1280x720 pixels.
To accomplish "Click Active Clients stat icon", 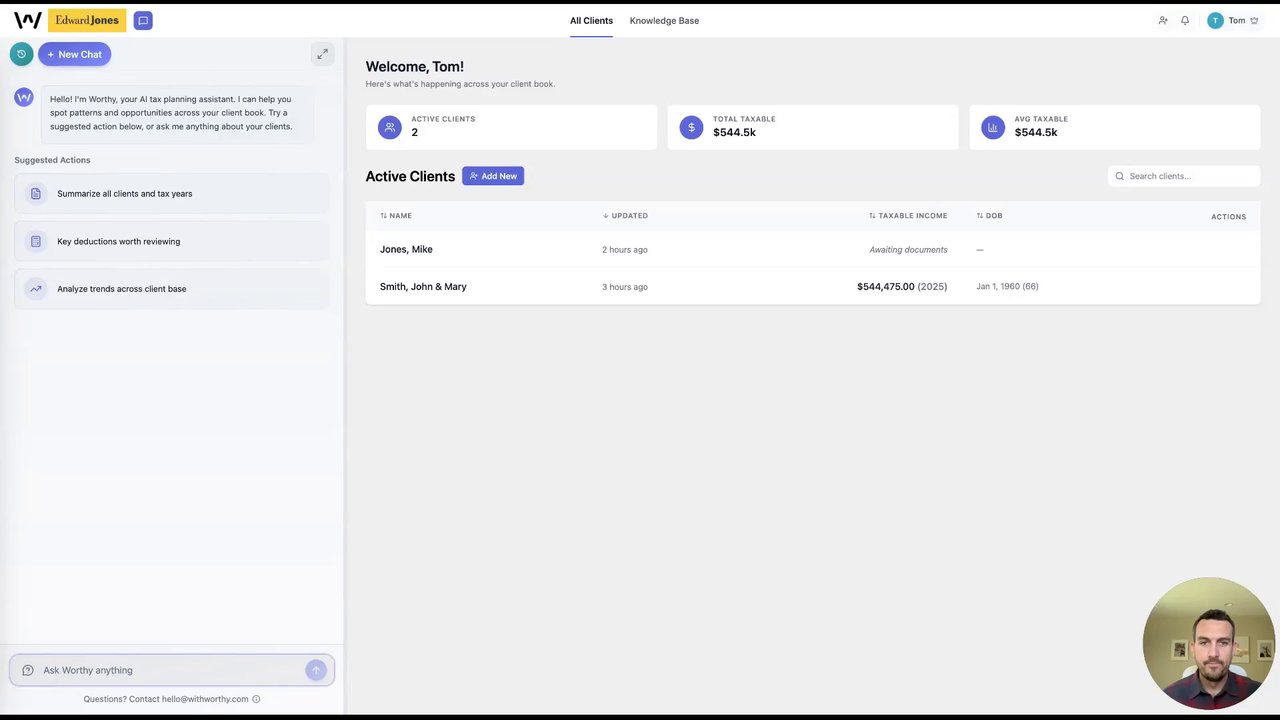I will (390, 127).
